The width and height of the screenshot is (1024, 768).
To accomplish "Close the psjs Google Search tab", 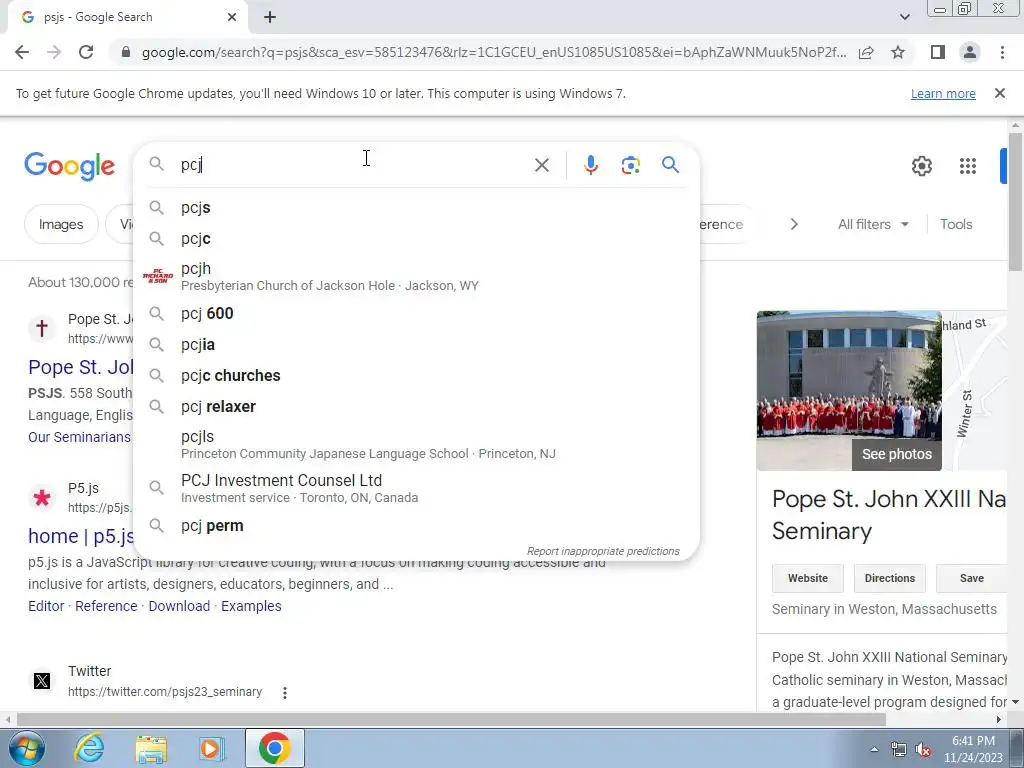I will (x=232, y=17).
